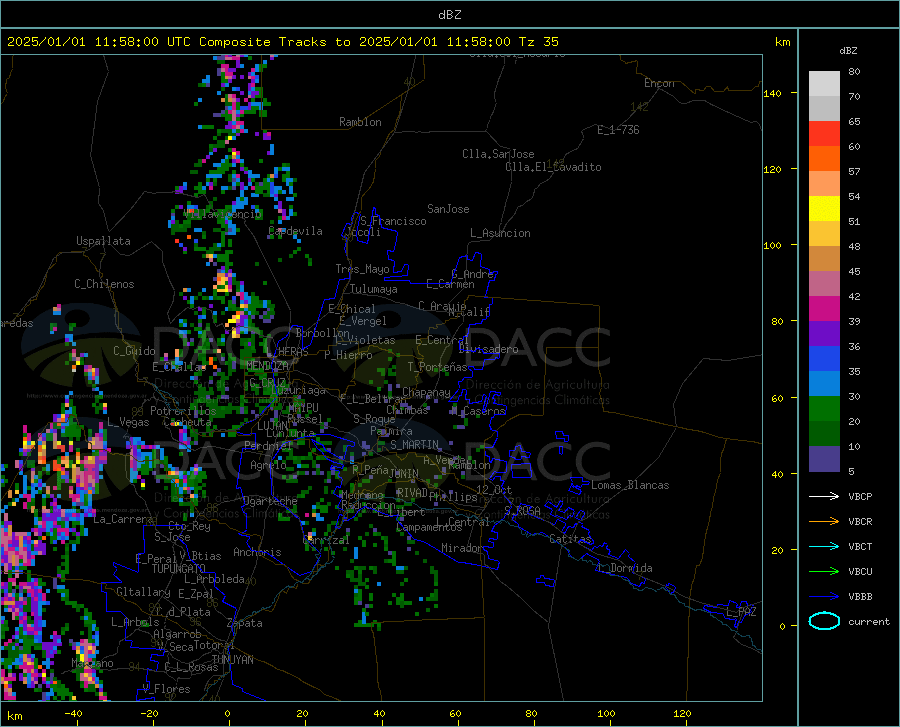Select the light gray 70 dBZ swatch

point(824,84)
